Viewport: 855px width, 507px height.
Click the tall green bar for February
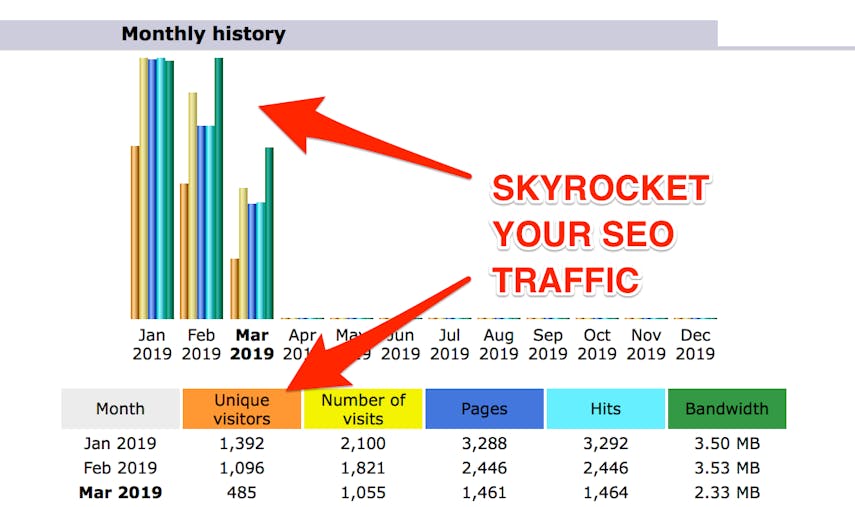pyautogui.click(x=219, y=188)
